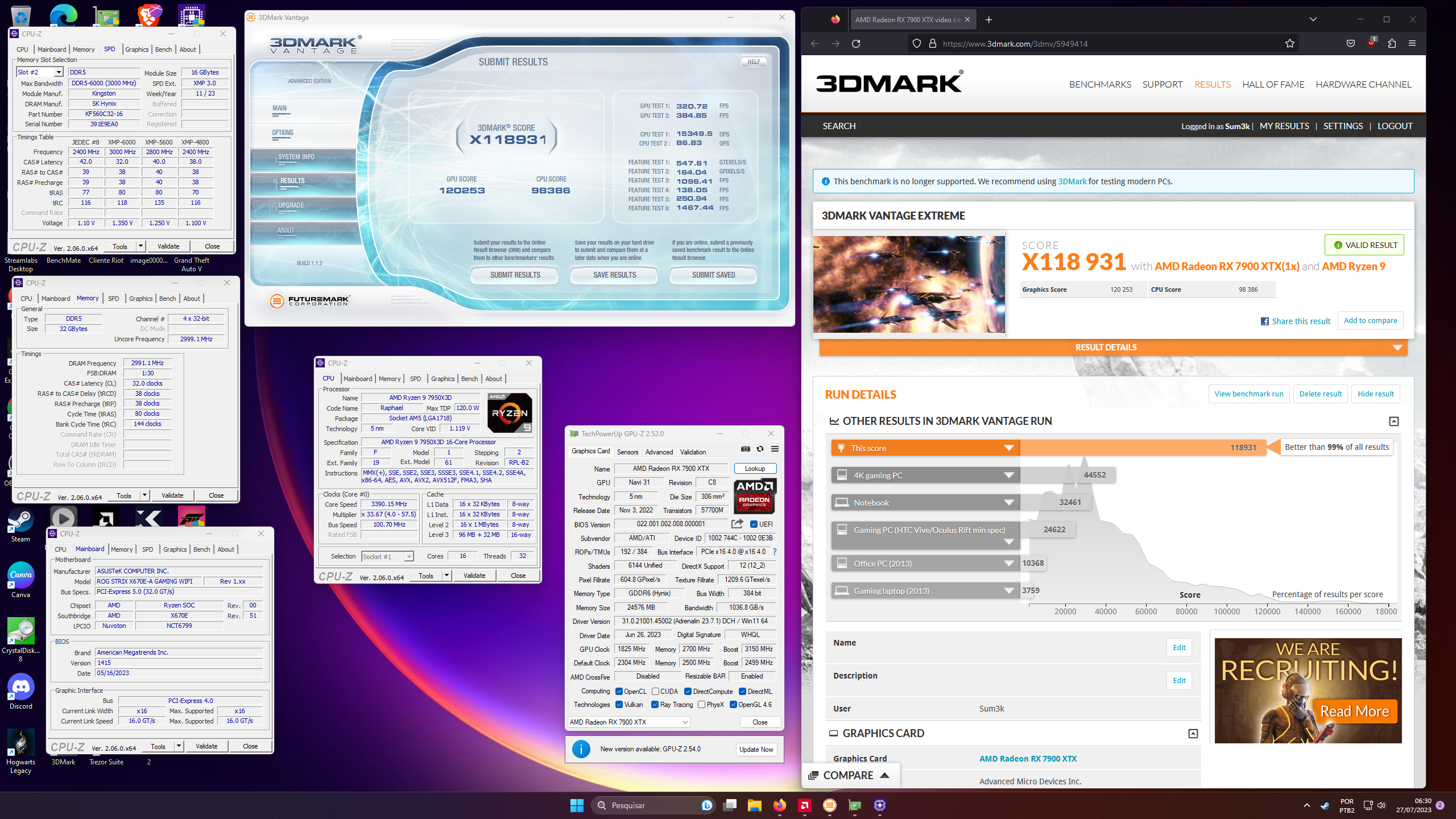Open the Bench tab in the CPU-Z CPU window
The height and width of the screenshot is (819, 1456).
(469, 379)
